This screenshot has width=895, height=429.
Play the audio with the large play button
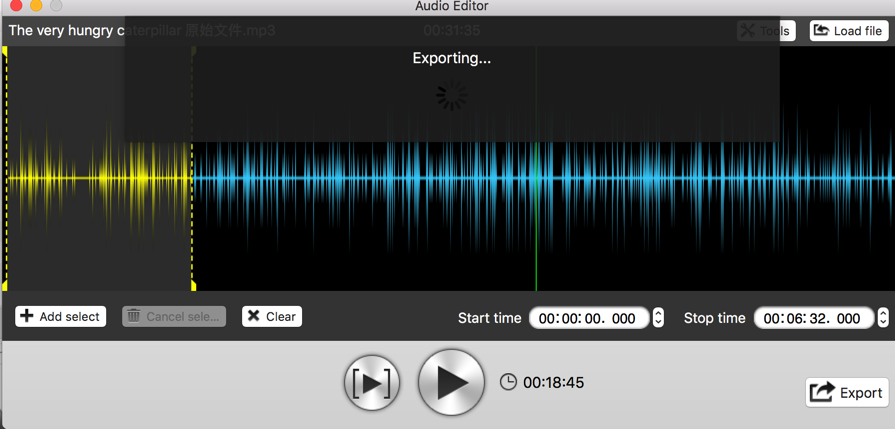coord(451,382)
